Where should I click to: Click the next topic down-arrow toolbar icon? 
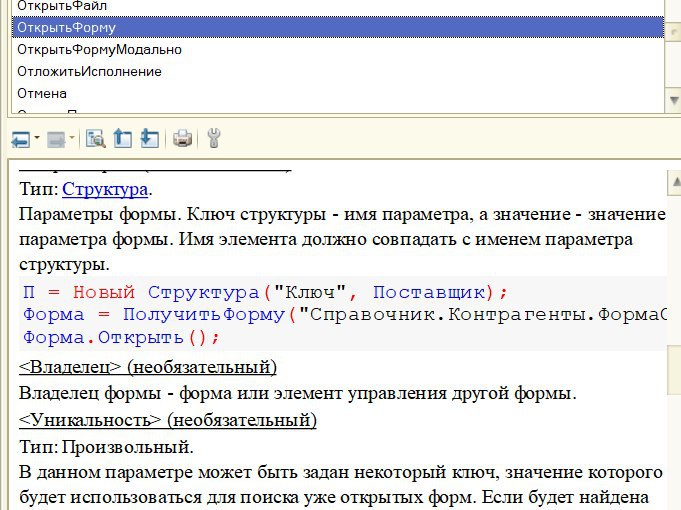click(150, 139)
